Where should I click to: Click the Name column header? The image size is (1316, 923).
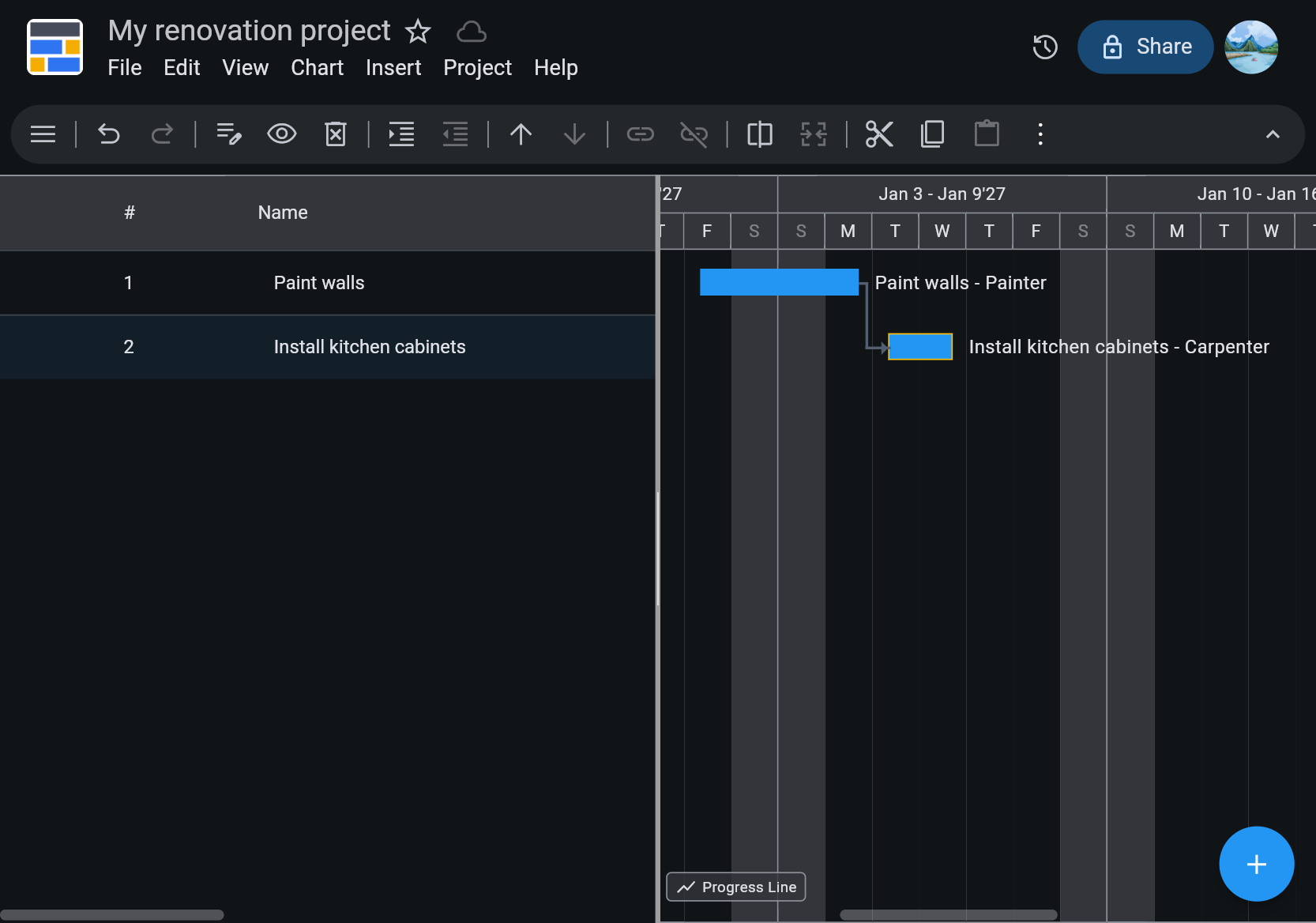[x=283, y=213]
